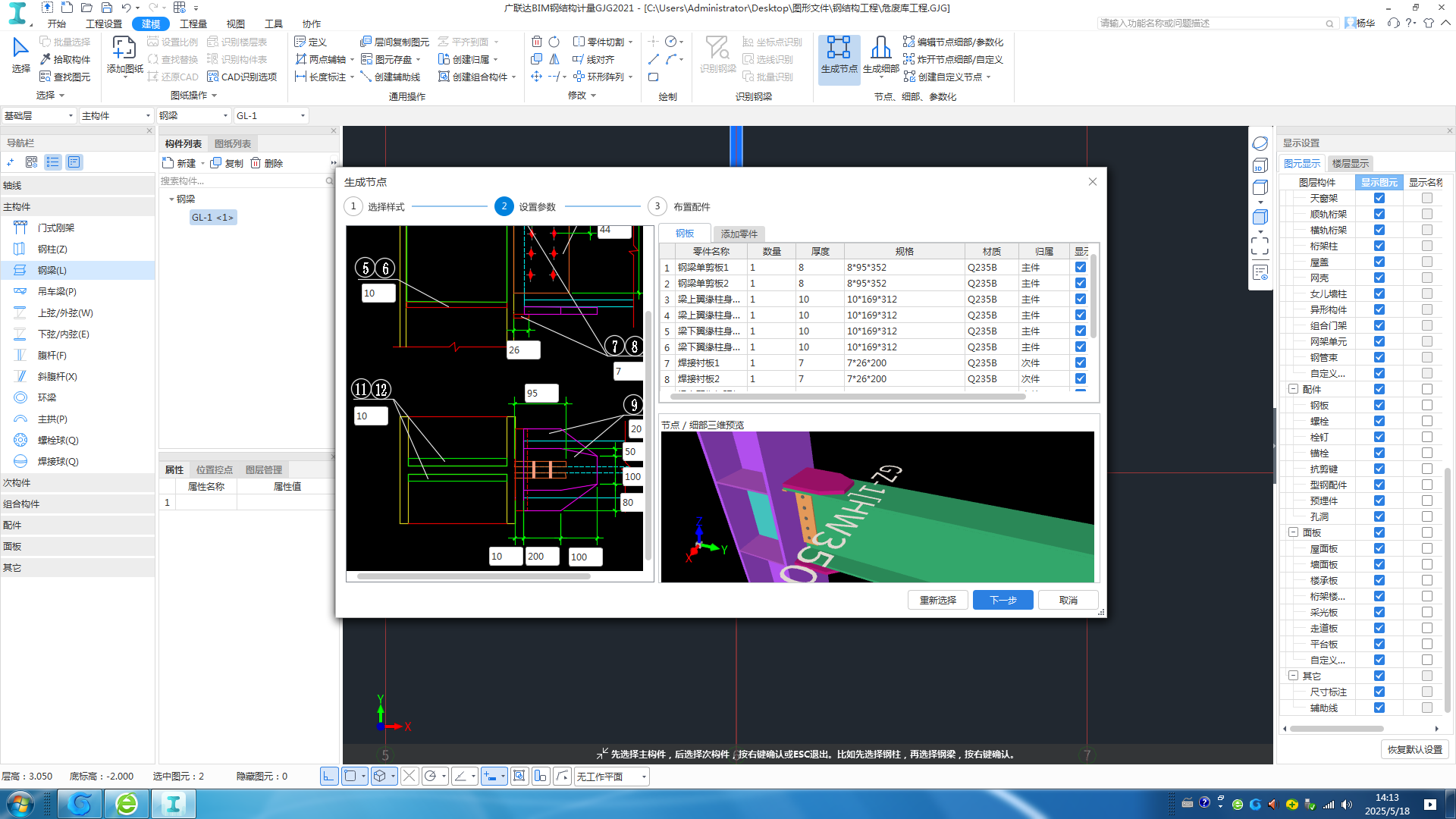This screenshot has height=819, width=1456.
Task: Open the 视图 ribbon tab
Action: pyautogui.click(x=236, y=24)
